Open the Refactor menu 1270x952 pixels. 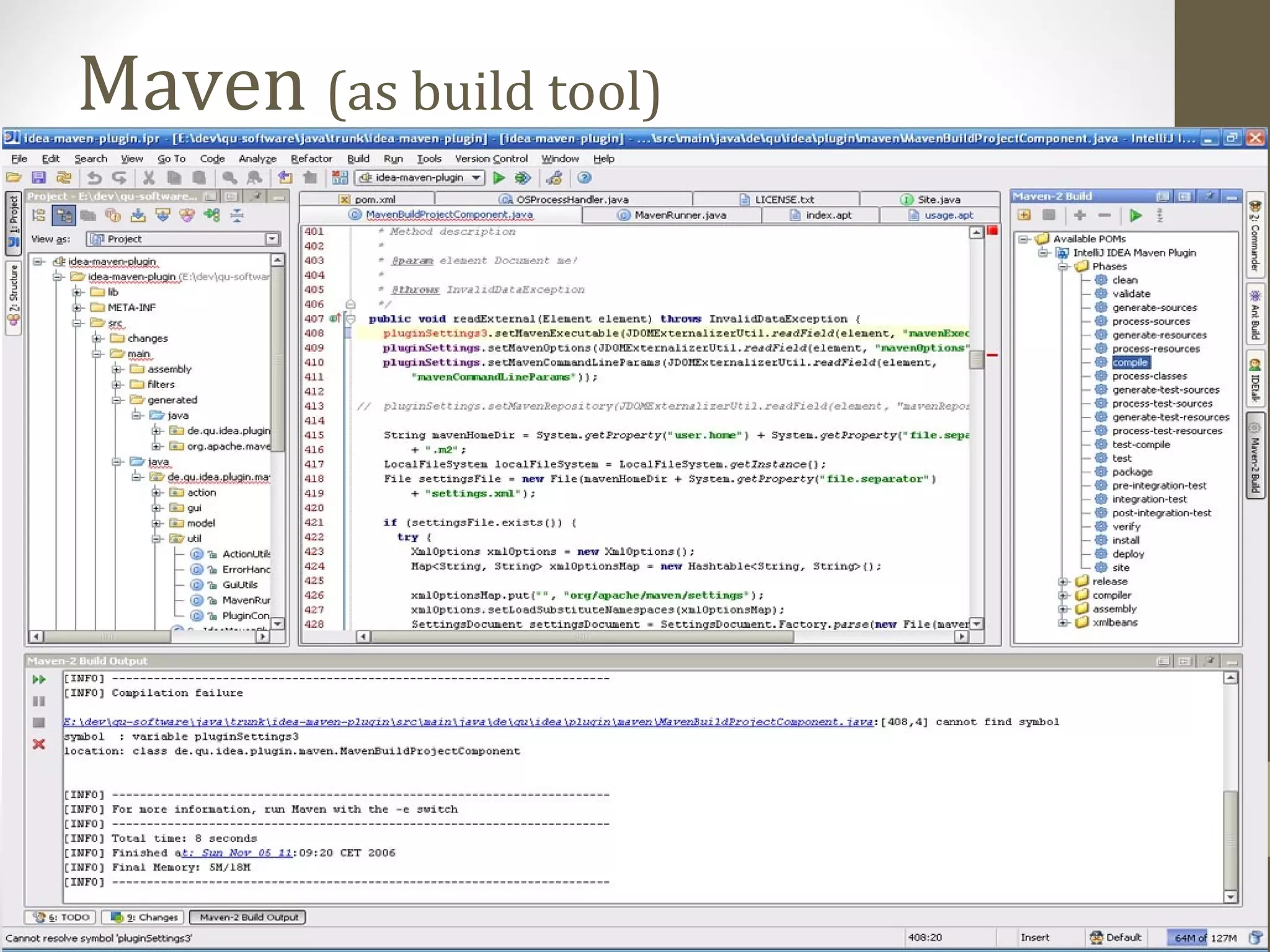[x=311, y=159]
